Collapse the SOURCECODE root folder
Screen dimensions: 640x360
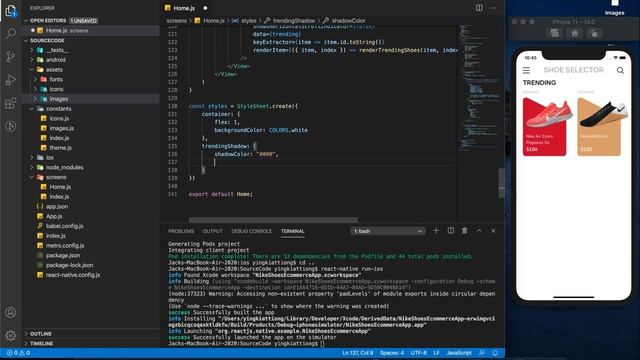point(26,40)
